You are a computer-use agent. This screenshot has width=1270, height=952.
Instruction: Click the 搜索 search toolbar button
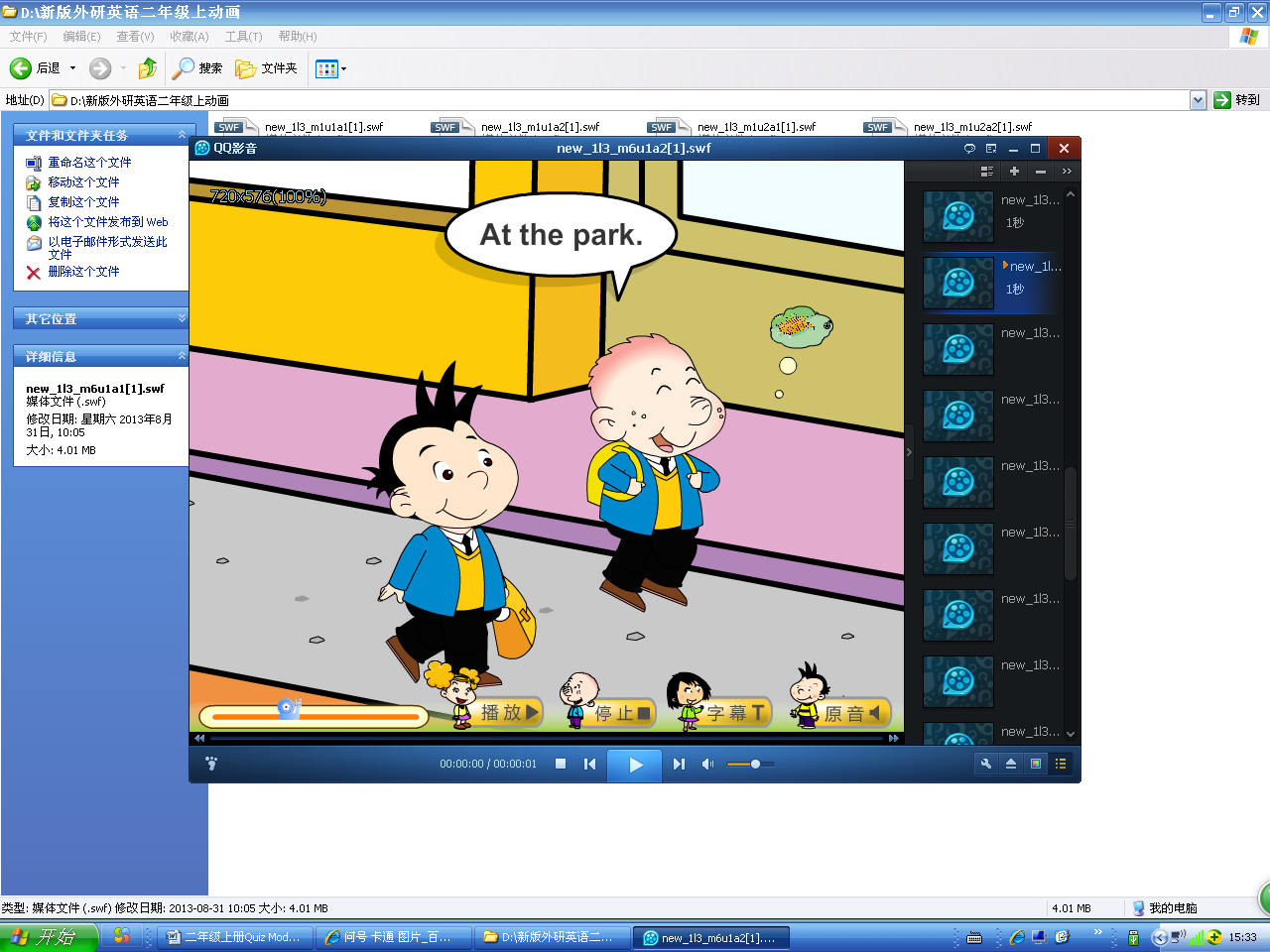197,68
